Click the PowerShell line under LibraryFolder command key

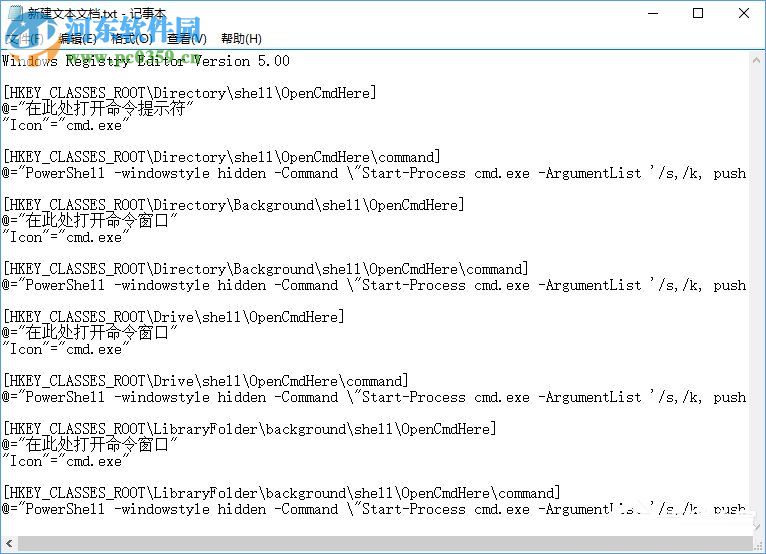point(374,509)
